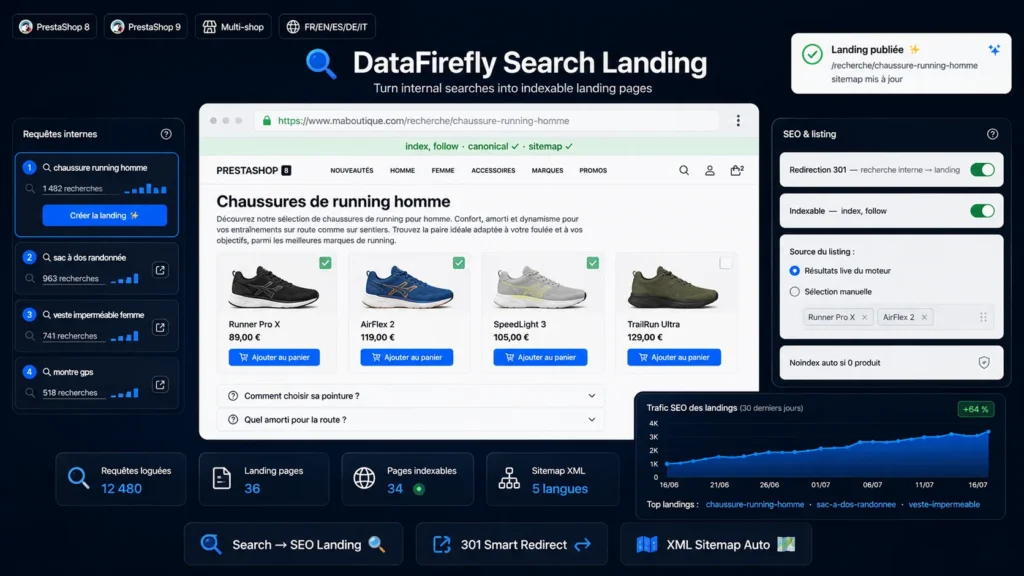Image resolution: width=1024 pixels, height=576 pixels.
Task: Uncheck the SpeedLight 3 product checkbox
Action: (592, 263)
